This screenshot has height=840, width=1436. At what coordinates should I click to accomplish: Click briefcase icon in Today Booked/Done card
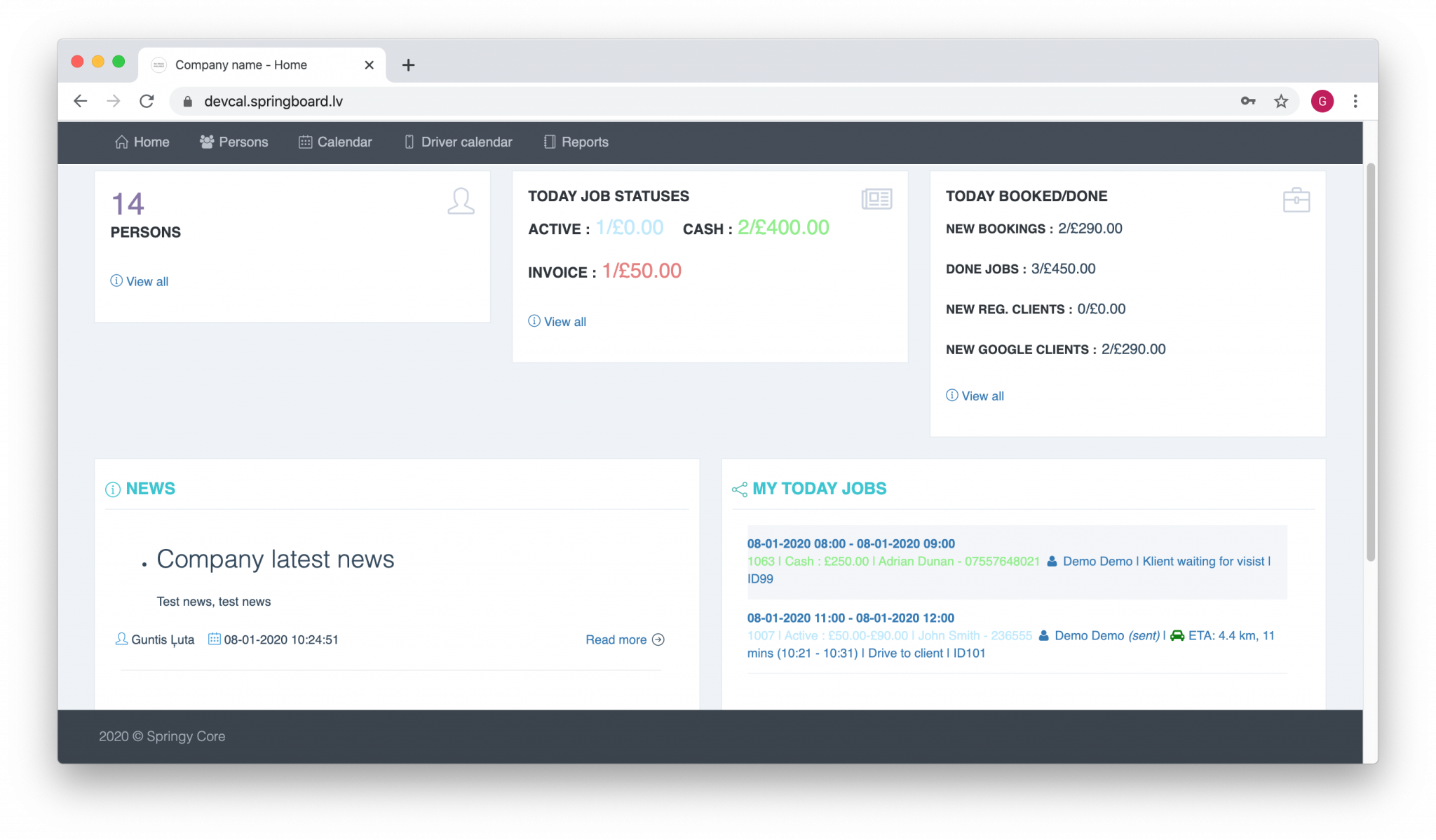1296,200
